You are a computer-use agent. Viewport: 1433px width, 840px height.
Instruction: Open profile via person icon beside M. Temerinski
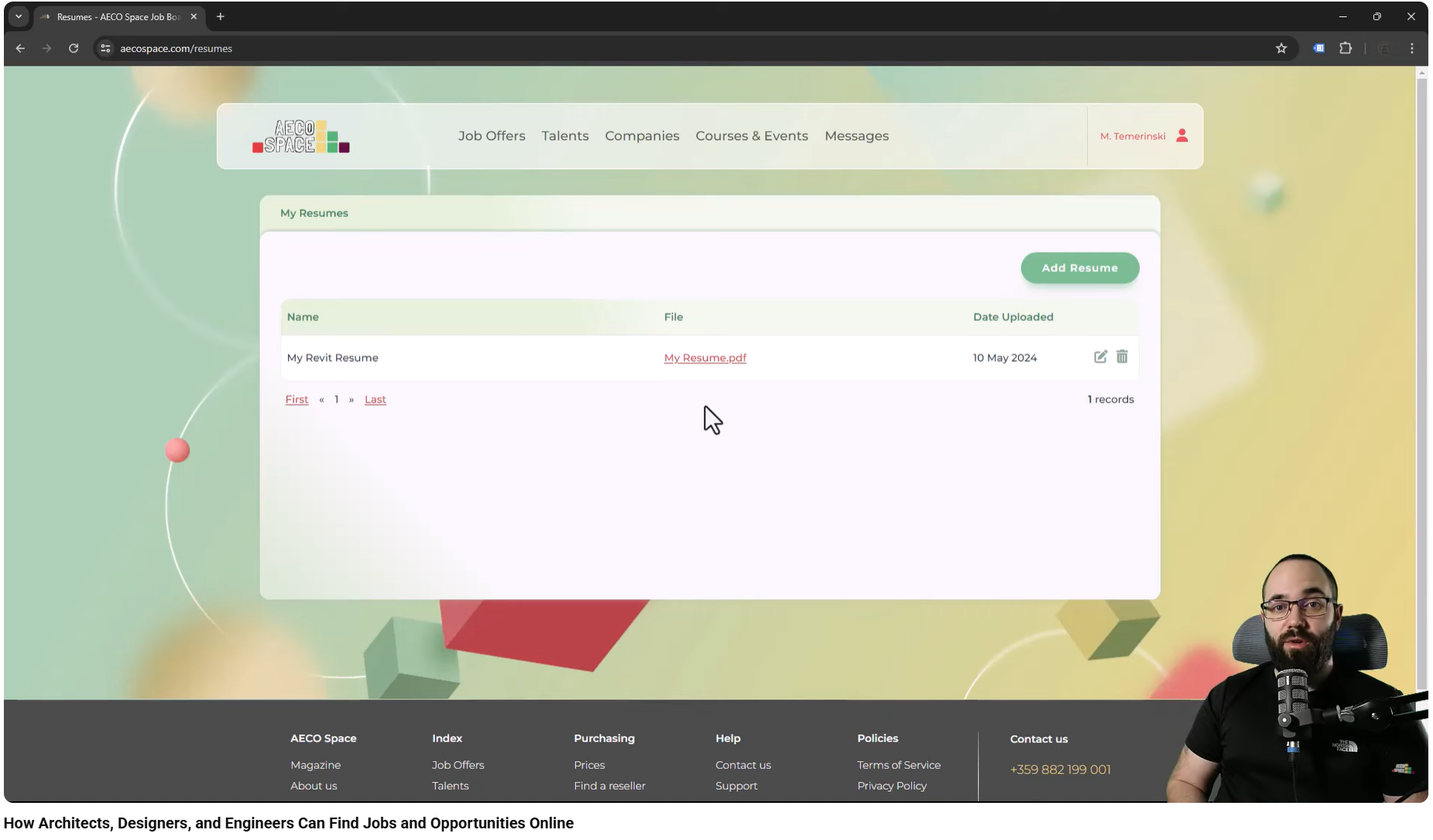click(1181, 135)
